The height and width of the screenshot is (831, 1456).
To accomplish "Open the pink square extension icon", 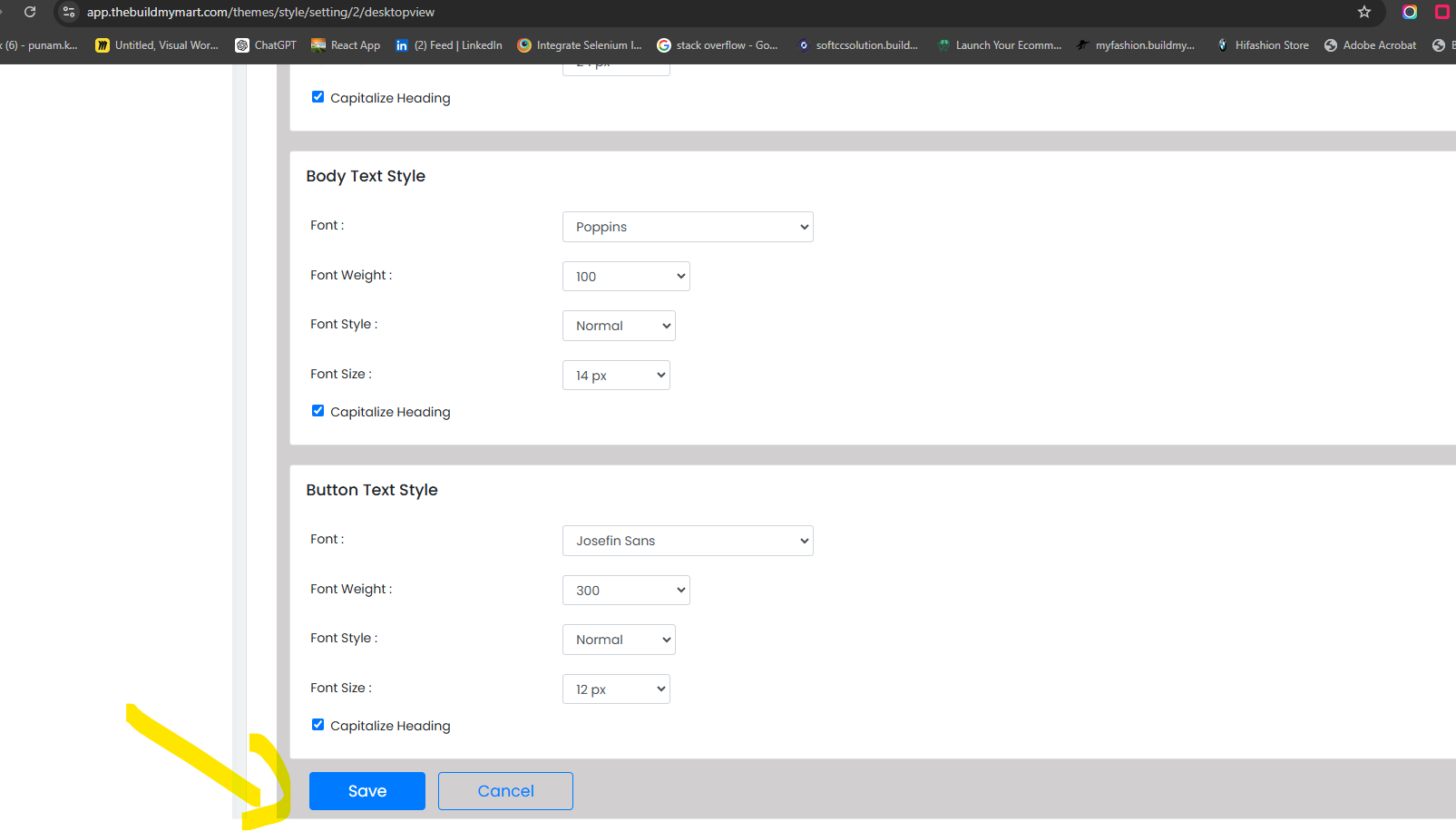I will click(x=1441, y=12).
